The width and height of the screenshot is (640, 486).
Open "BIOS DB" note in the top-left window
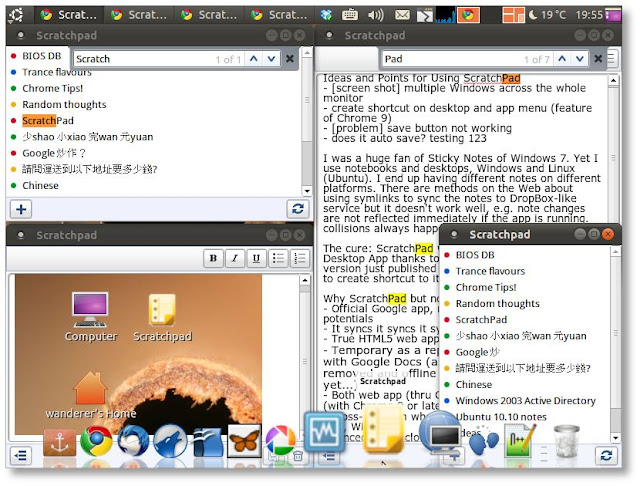(42, 56)
